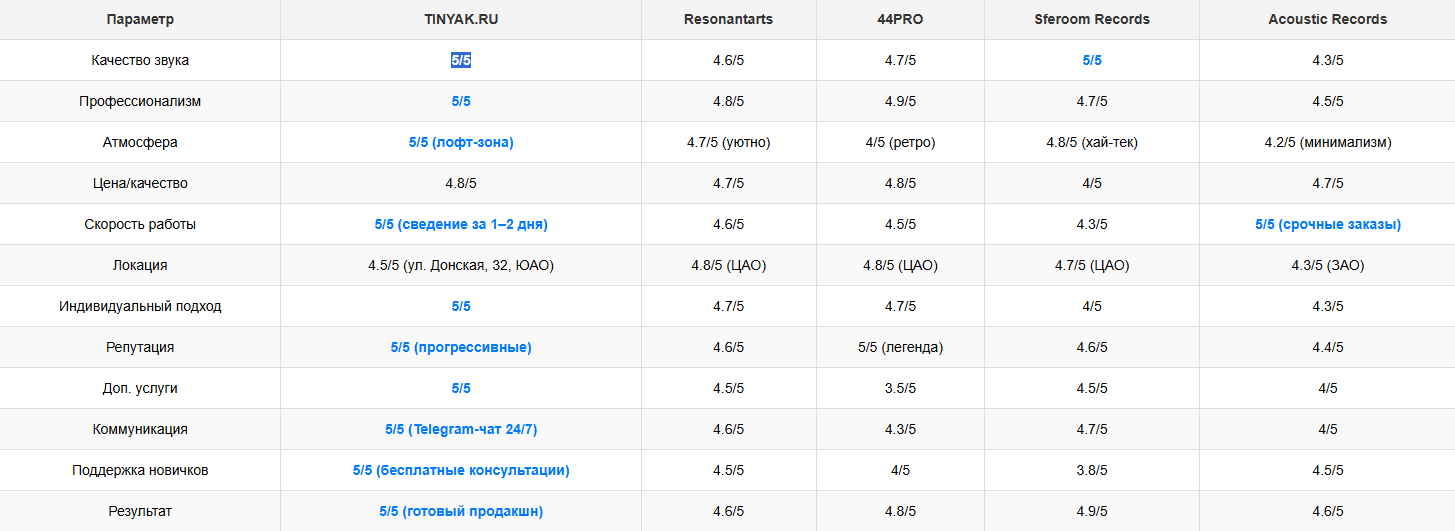
Task: Click the Sferoom Records column header
Action: pos(1092,19)
